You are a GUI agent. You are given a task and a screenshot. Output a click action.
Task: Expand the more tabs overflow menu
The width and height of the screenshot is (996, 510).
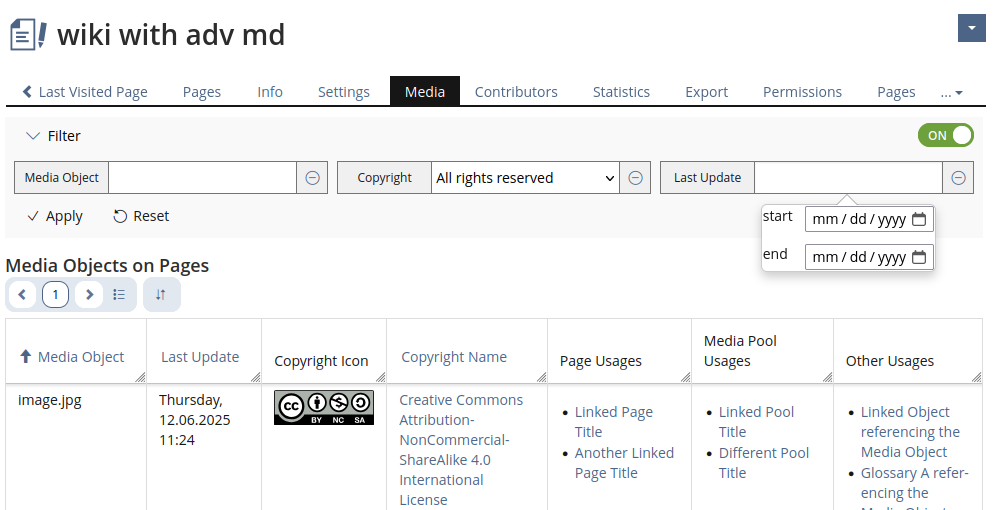pos(951,92)
